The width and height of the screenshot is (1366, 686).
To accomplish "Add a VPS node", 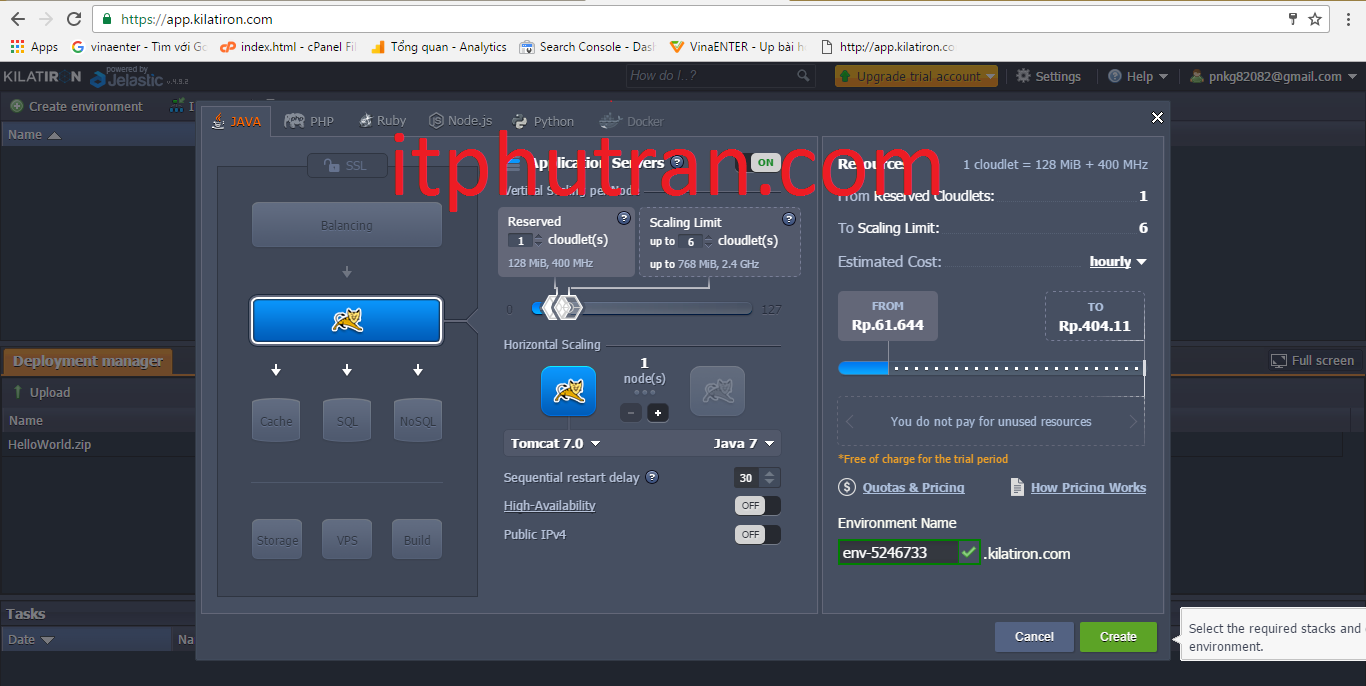I will (x=347, y=539).
